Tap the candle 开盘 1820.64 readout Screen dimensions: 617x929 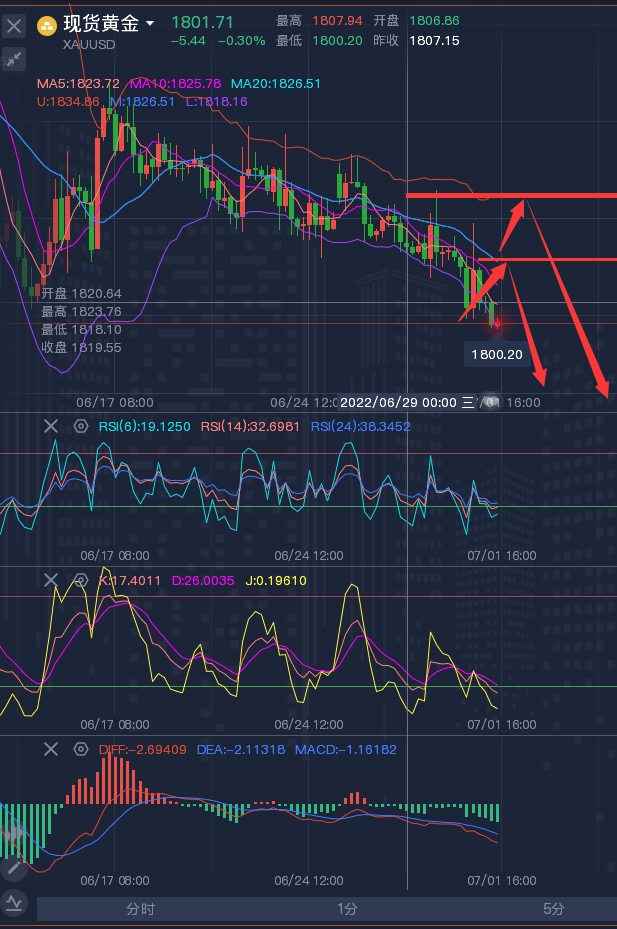[x=81, y=293]
